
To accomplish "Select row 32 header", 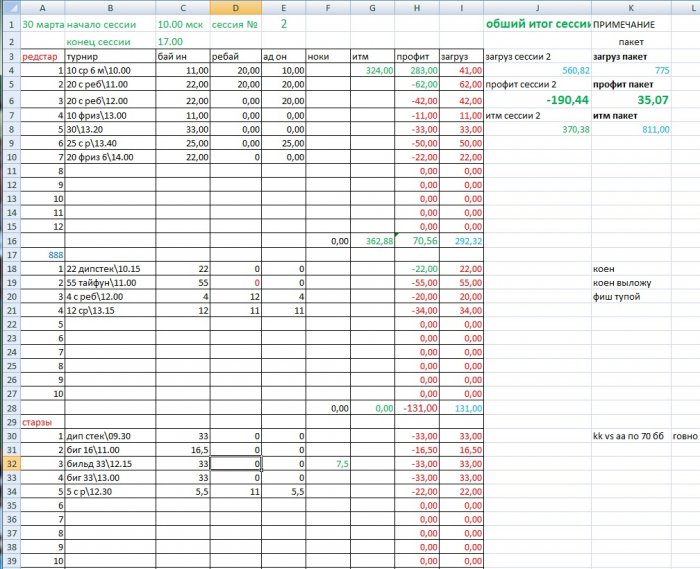I will 11,464.
